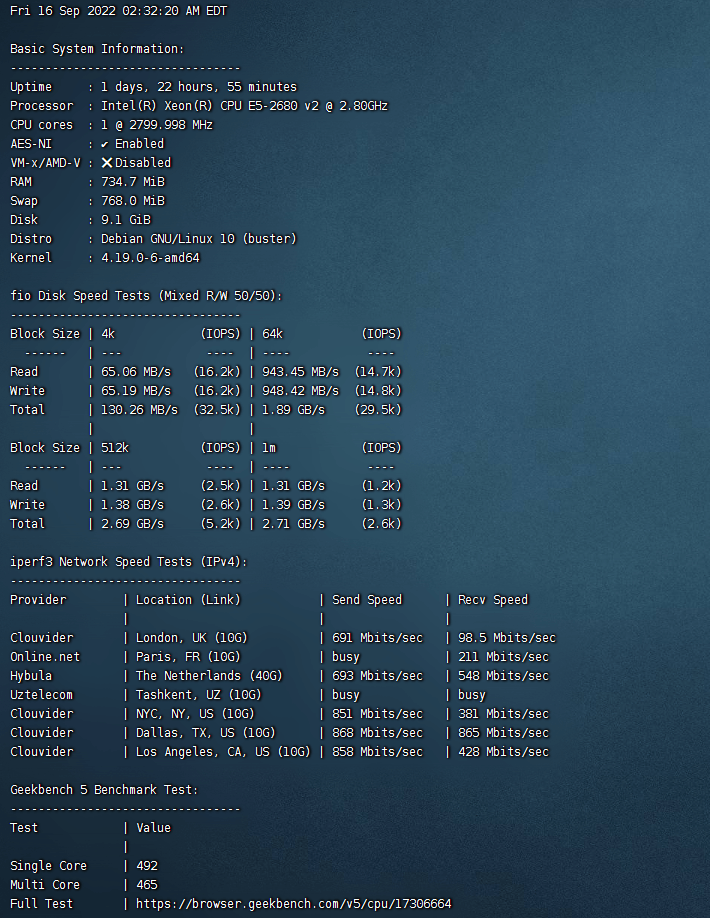Click the 'Full Test' row label
The image size is (710, 918).
[42, 903]
